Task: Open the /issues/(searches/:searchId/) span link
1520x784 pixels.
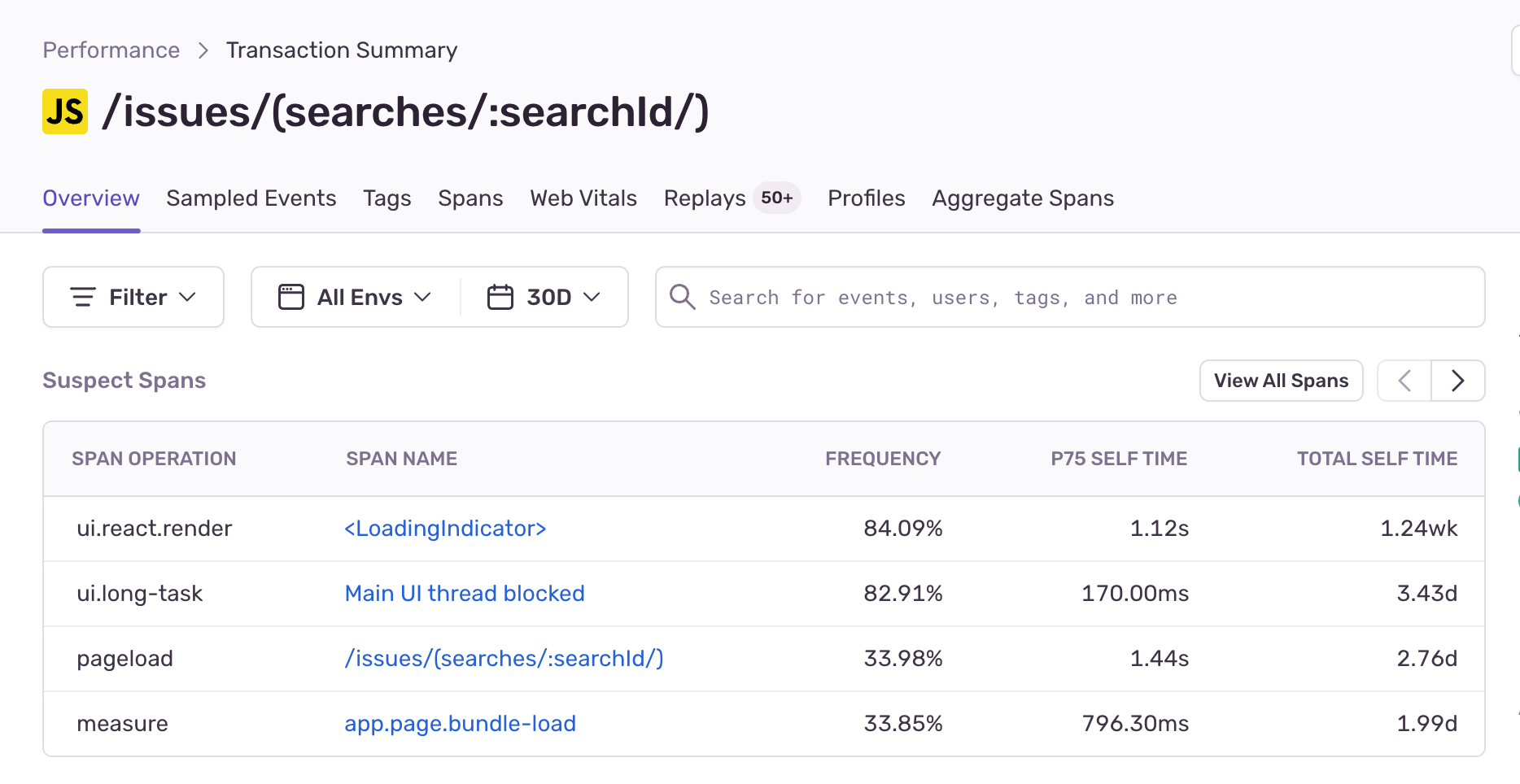Action: coord(504,659)
